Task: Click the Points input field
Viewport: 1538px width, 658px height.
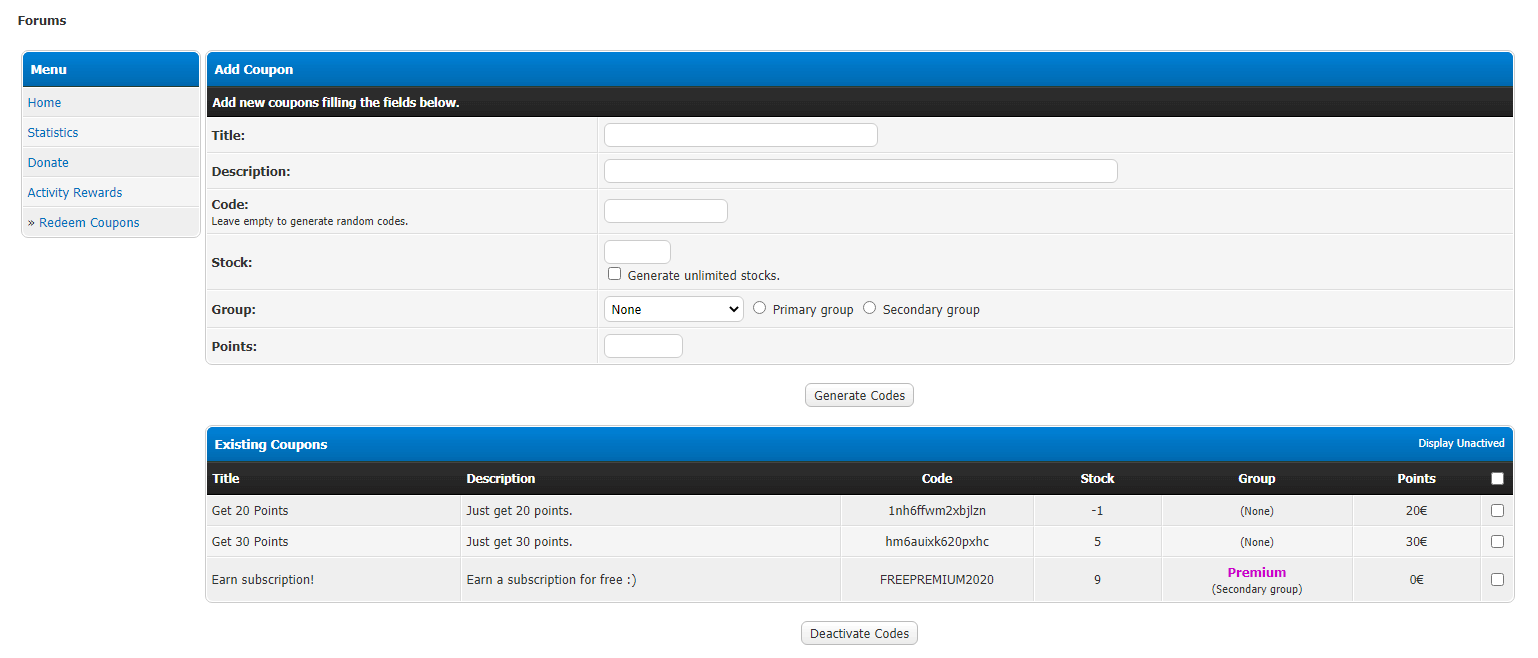Action: tap(643, 346)
